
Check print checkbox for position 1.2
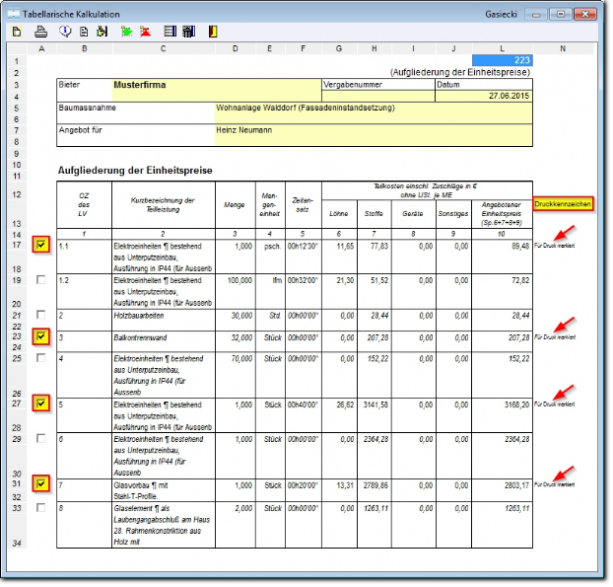[41, 280]
